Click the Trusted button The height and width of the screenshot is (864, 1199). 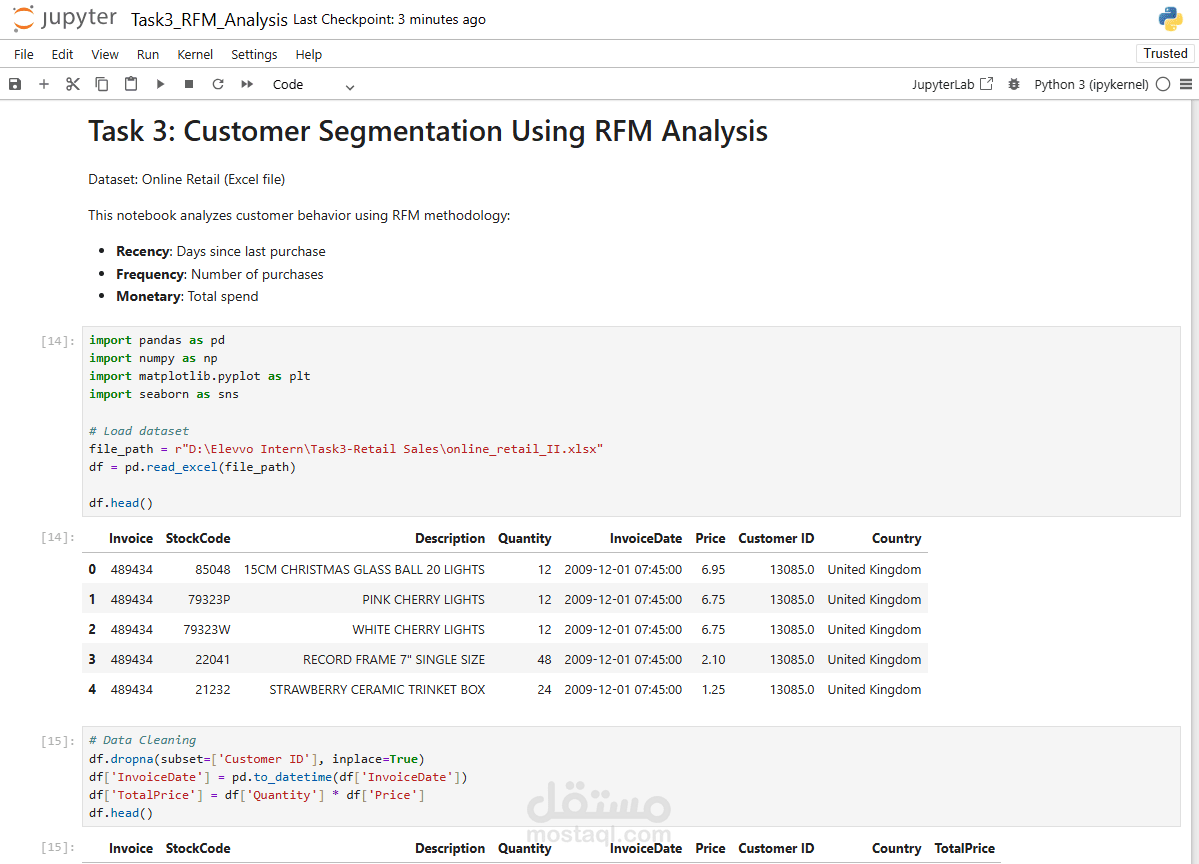(1165, 54)
